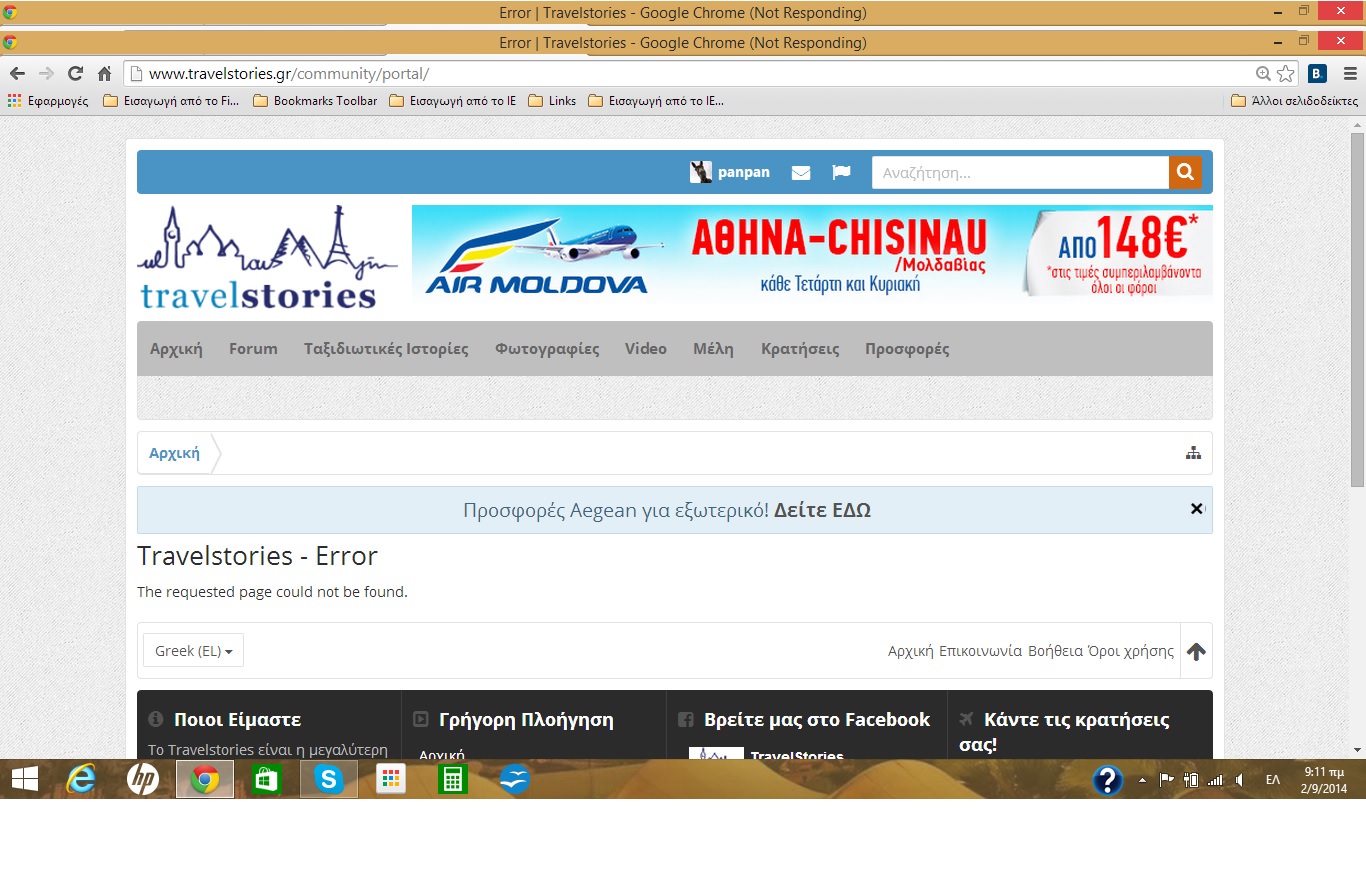The width and height of the screenshot is (1366, 880).
Task: Click the browser back arrow
Action: tap(17, 74)
